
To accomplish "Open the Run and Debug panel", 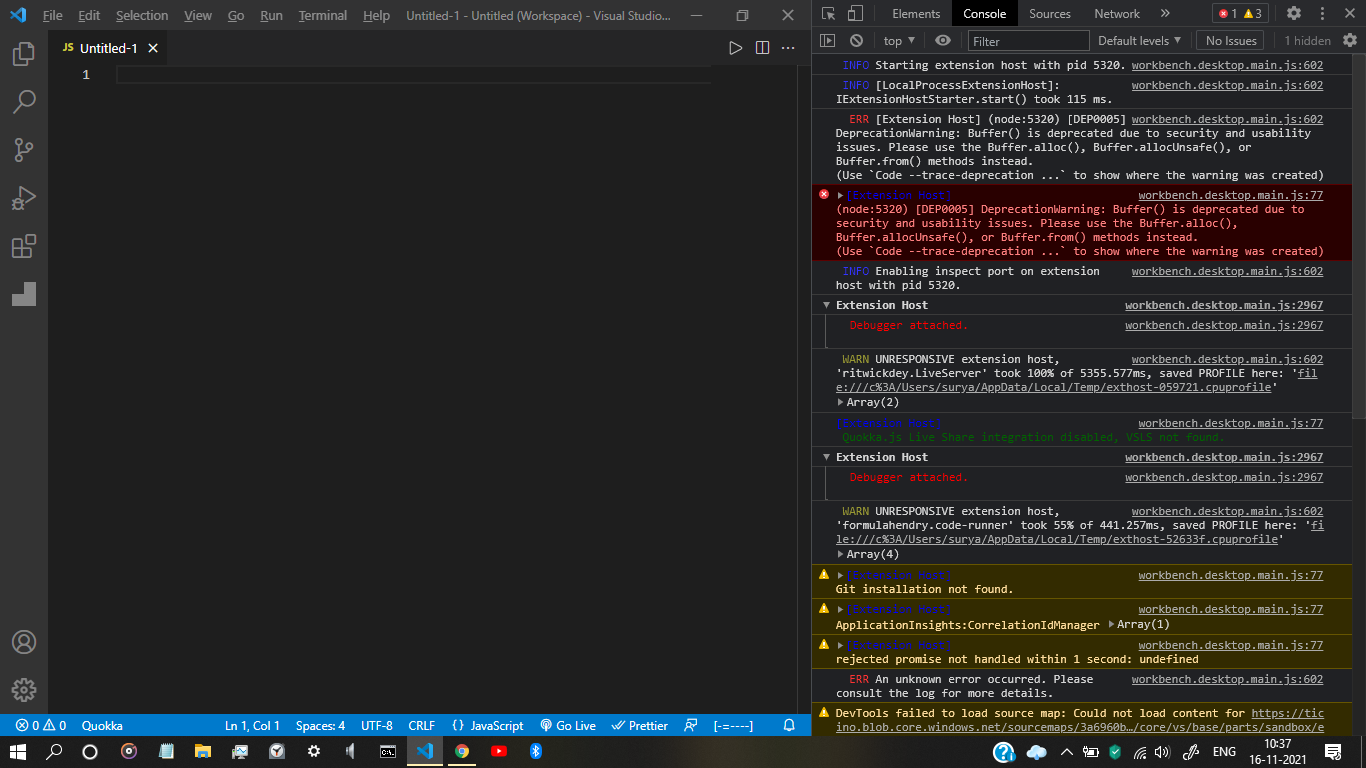I will 24,198.
